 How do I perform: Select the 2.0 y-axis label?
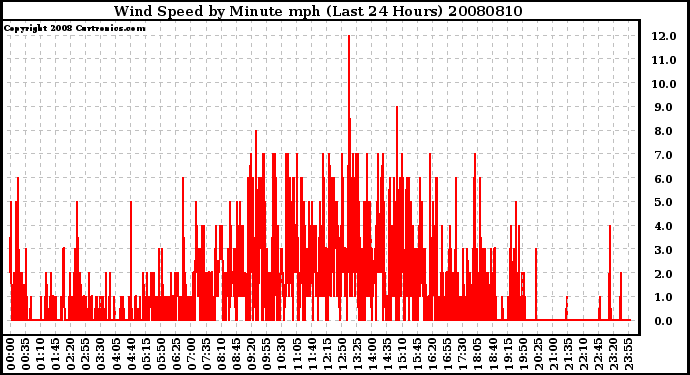[664, 274]
